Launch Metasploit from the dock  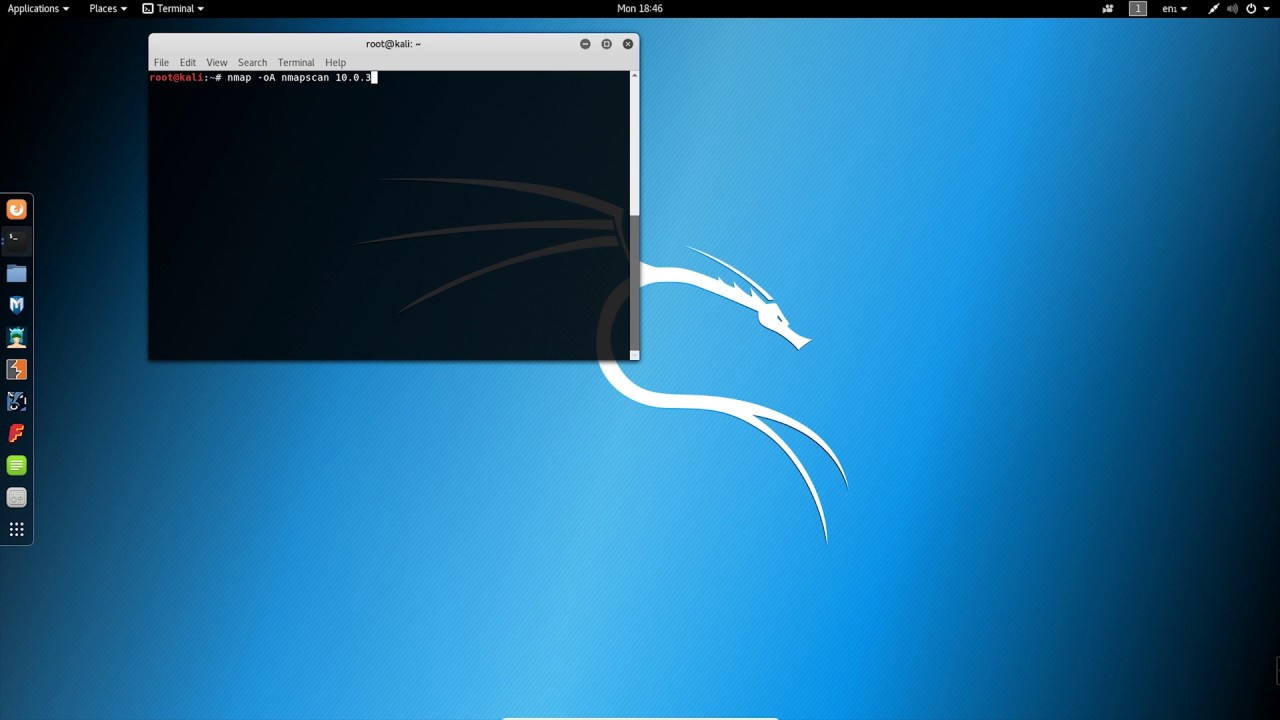[x=16, y=305]
